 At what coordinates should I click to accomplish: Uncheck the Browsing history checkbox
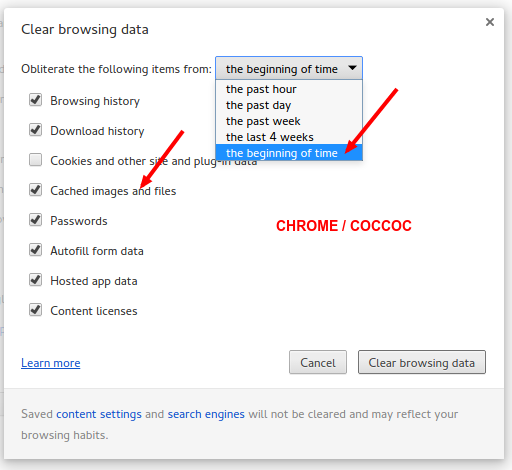pyautogui.click(x=35, y=100)
